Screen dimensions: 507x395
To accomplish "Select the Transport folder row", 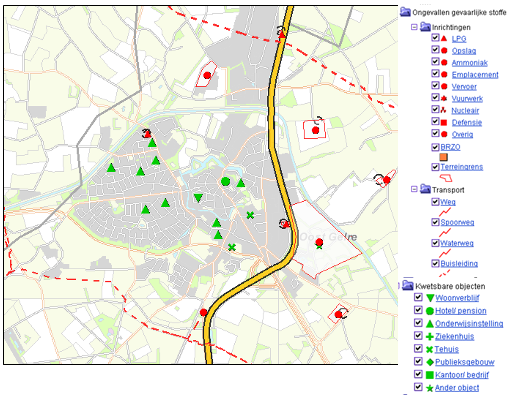I will (442, 190).
